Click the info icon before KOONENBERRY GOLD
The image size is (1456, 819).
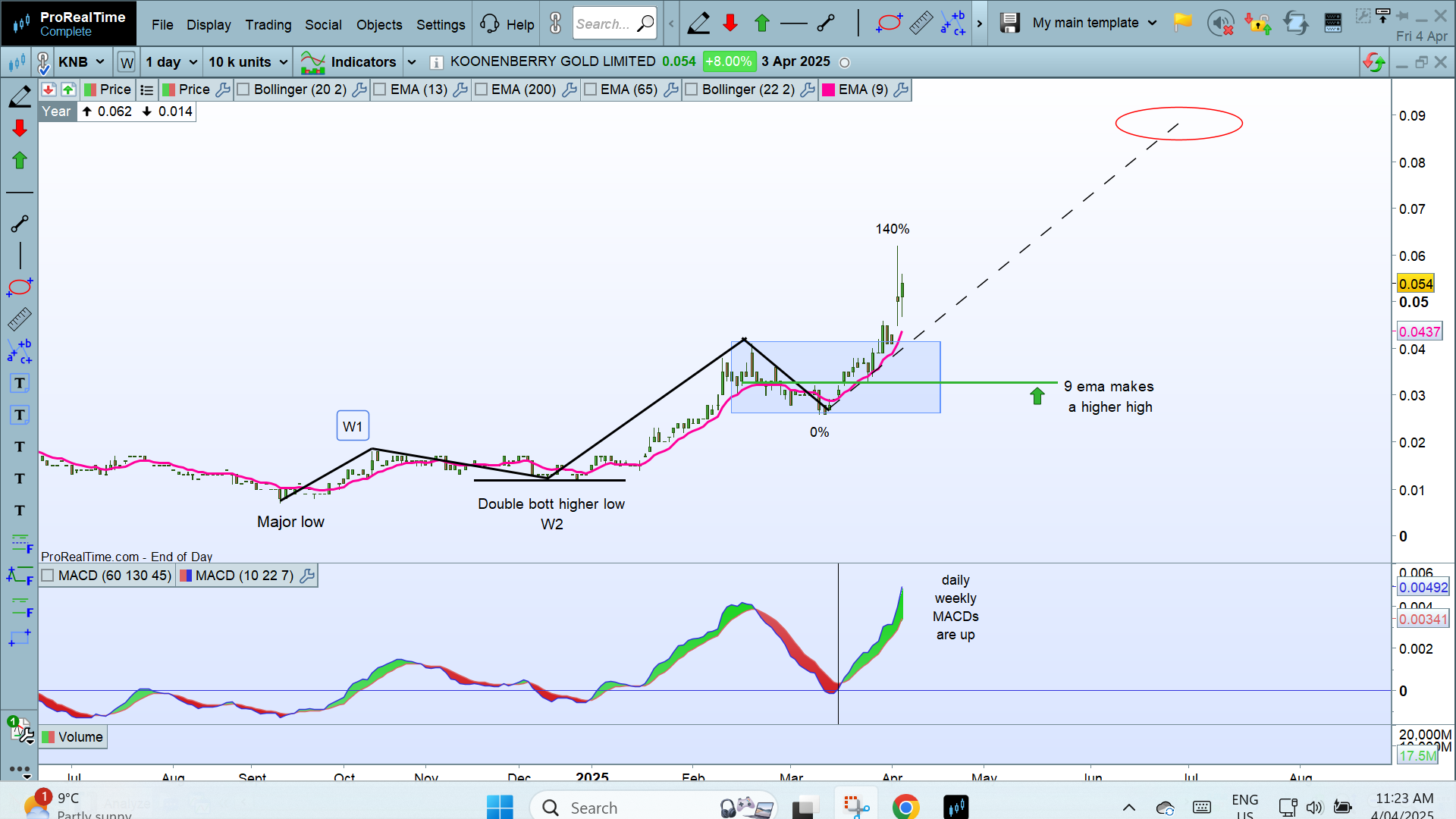pyautogui.click(x=436, y=62)
